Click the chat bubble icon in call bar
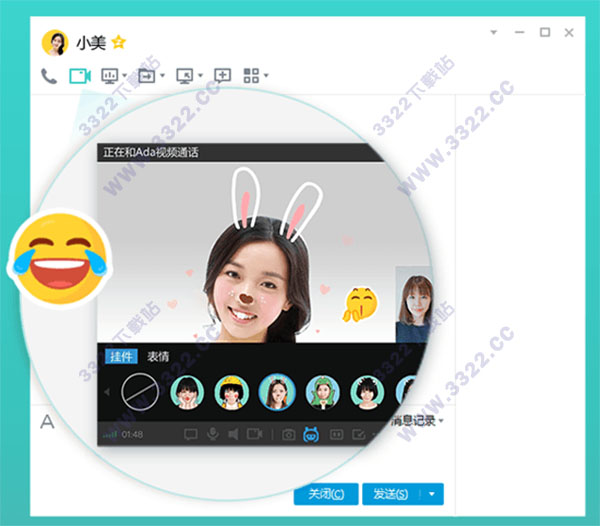 coord(191,435)
